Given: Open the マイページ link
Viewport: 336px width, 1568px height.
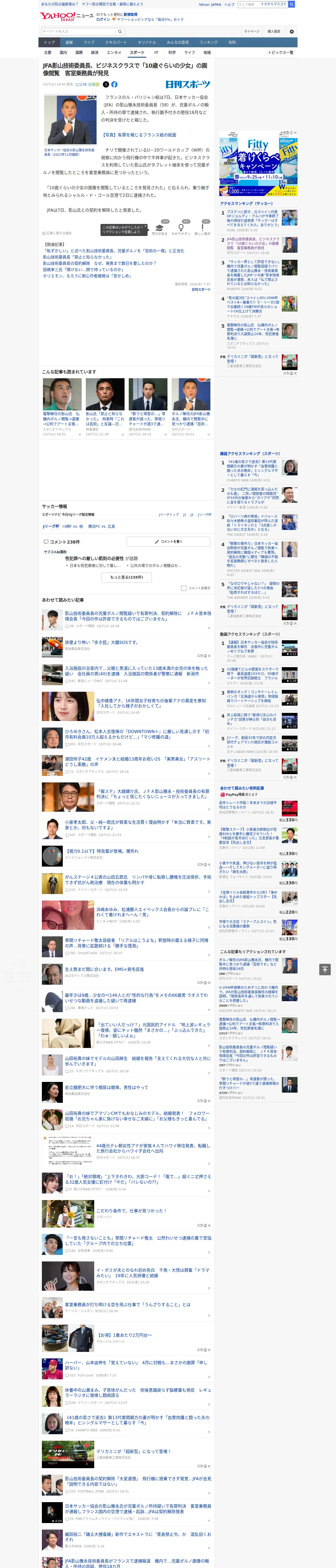Looking at the screenshot, I should pos(252,32).
